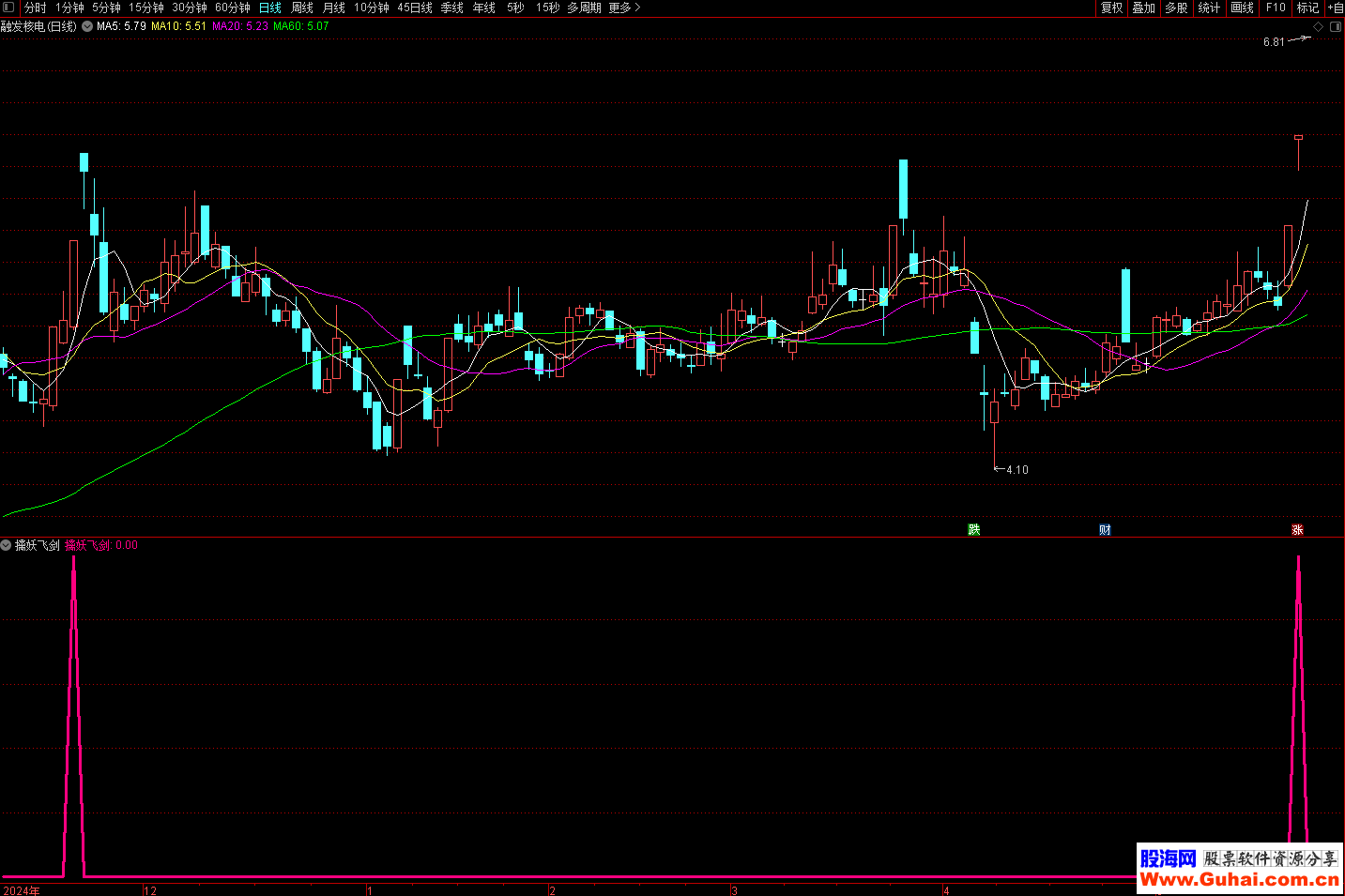Click the 融发核电(日线) chart title
The image size is (1345, 896).
(38, 26)
